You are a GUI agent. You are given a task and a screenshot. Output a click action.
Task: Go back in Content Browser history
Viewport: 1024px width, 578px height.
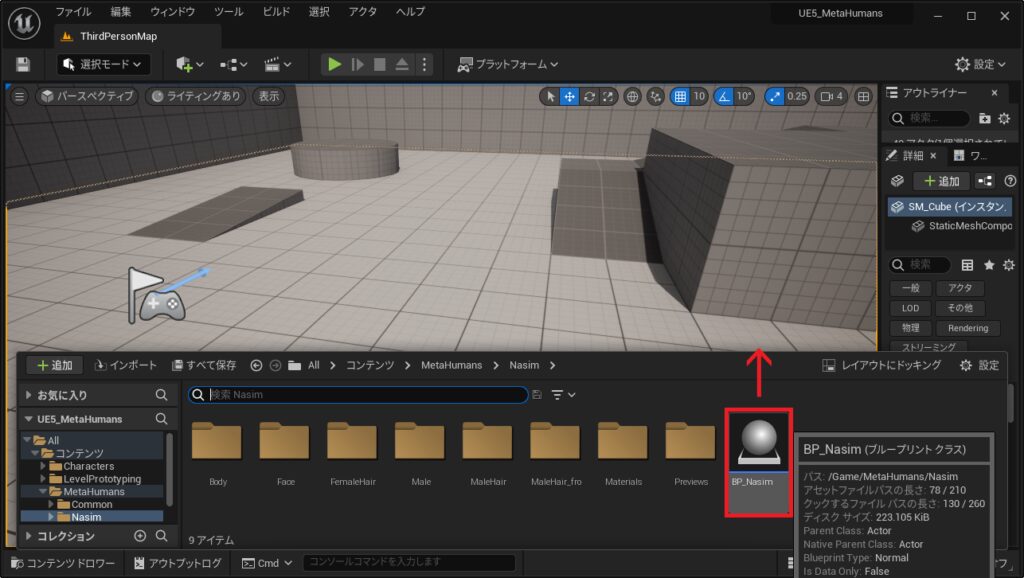[256, 365]
